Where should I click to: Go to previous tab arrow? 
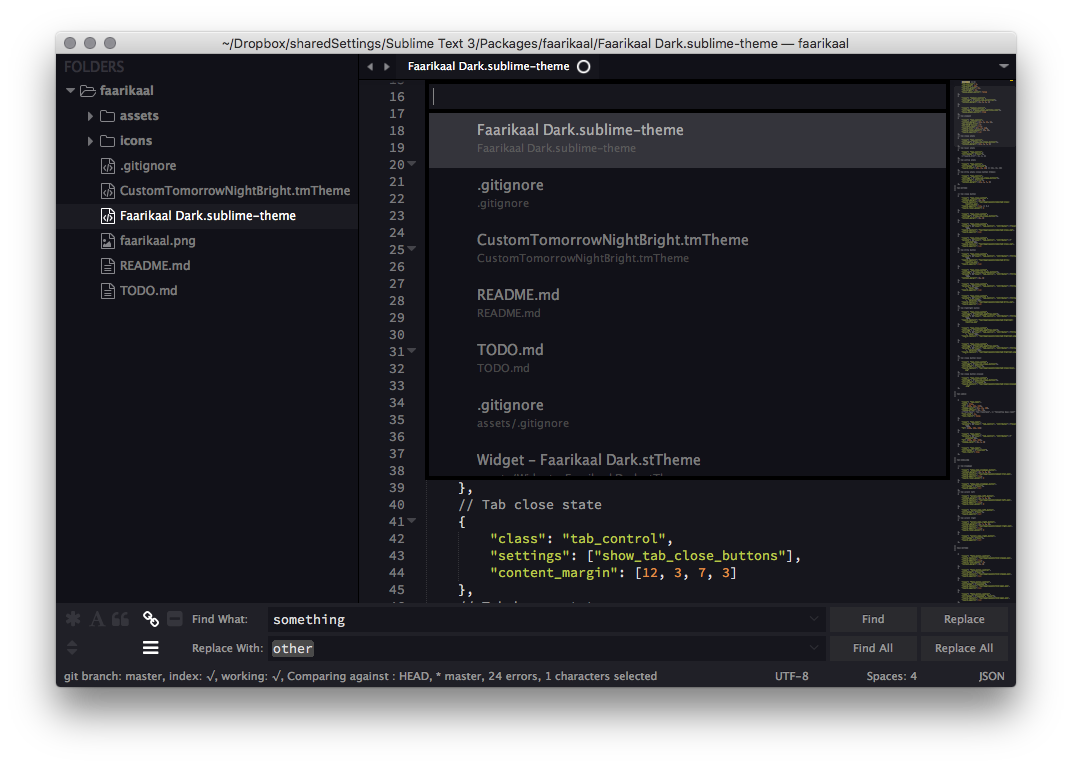[370, 66]
